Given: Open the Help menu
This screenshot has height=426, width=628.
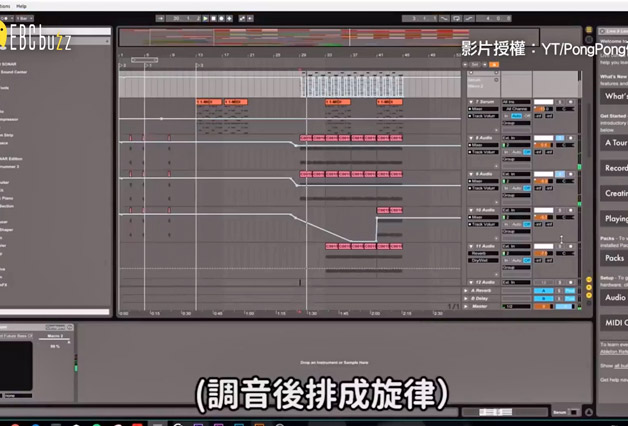Looking at the screenshot, I should tap(21, 6).
